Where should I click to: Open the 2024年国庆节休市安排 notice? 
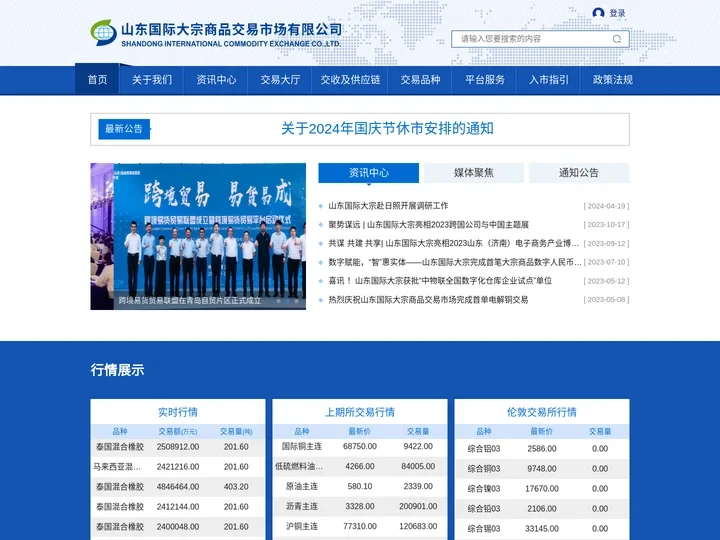387,129
